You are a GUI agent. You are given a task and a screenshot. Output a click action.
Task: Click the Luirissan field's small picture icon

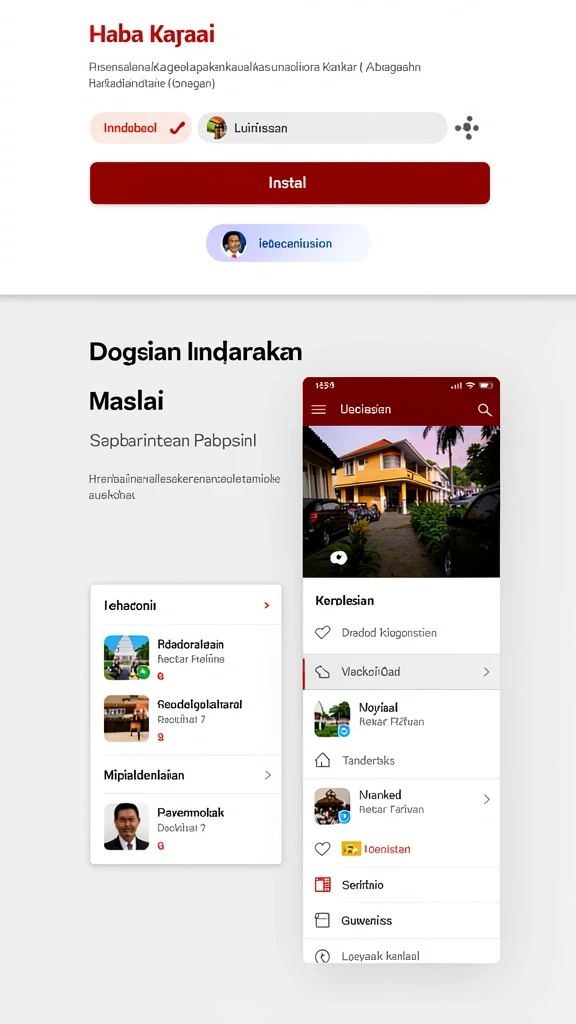coord(217,127)
